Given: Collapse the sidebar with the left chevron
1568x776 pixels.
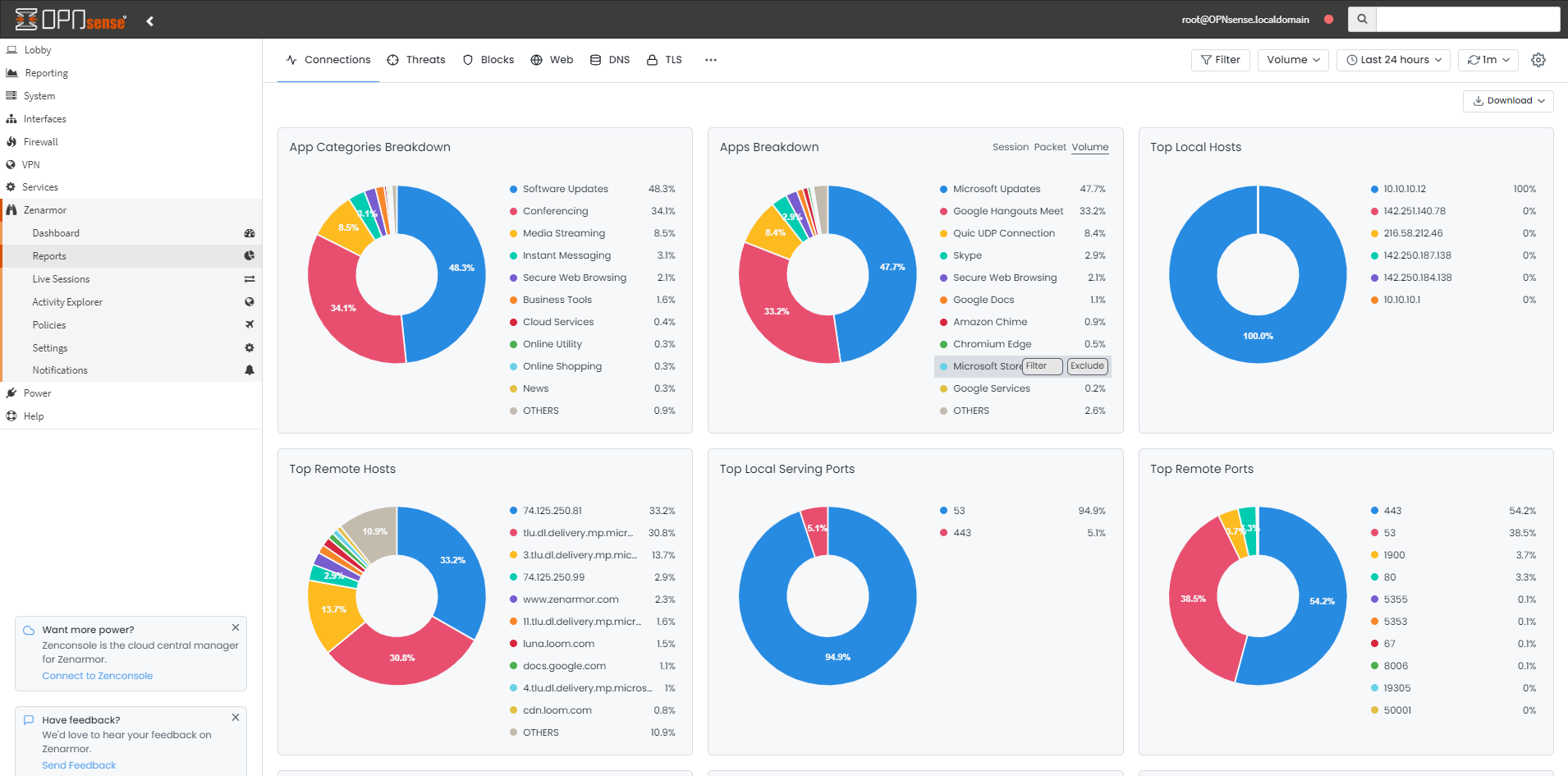Looking at the screenshot, I should tap(149, 21).
